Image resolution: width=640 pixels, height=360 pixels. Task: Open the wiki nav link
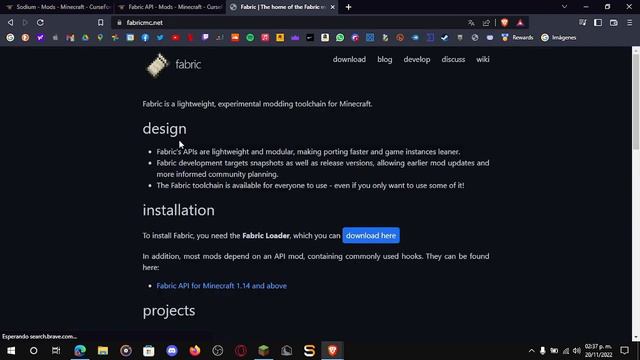[482, 60]
